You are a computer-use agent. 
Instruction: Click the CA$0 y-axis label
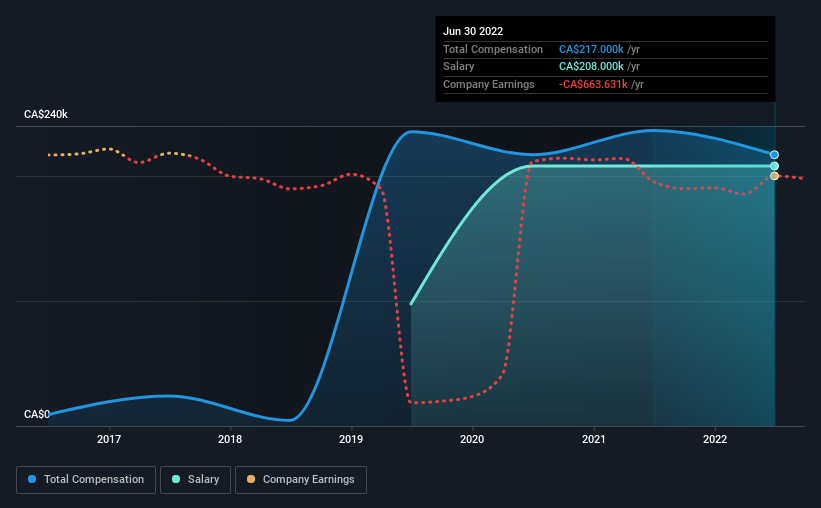(37, 414)
